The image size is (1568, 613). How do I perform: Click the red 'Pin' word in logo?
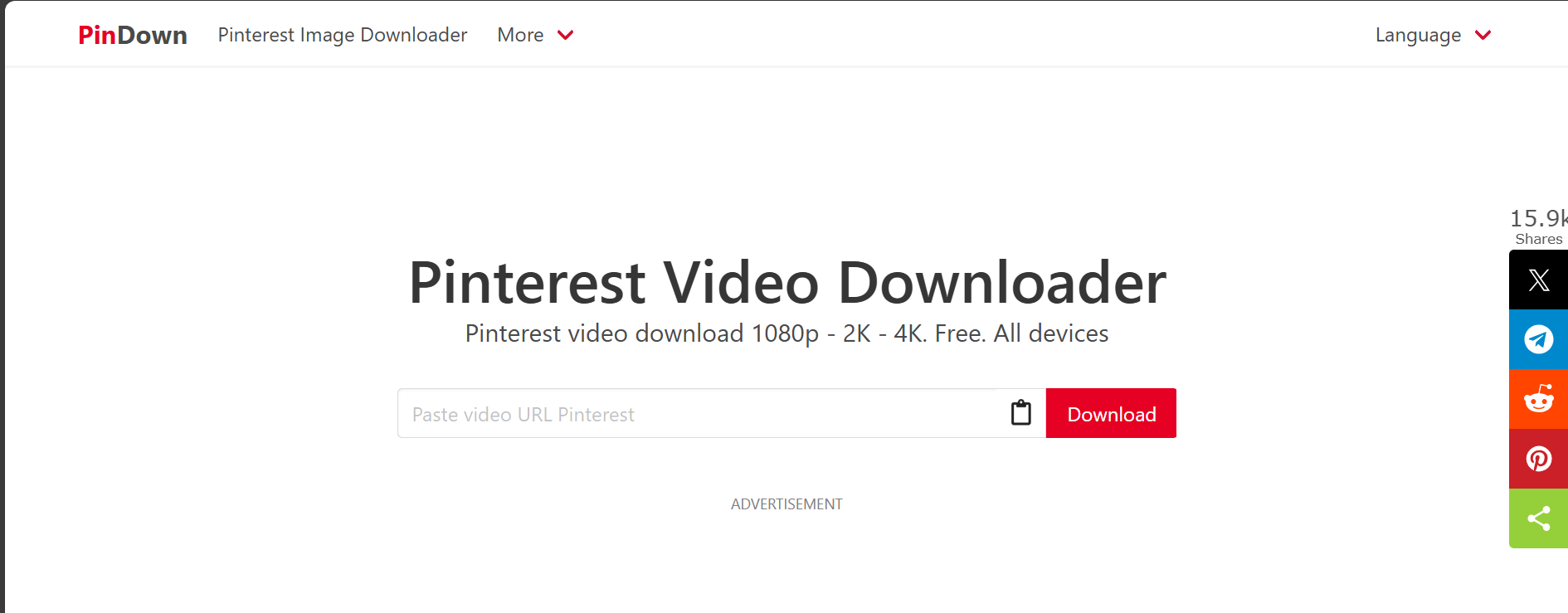[97, 35]
